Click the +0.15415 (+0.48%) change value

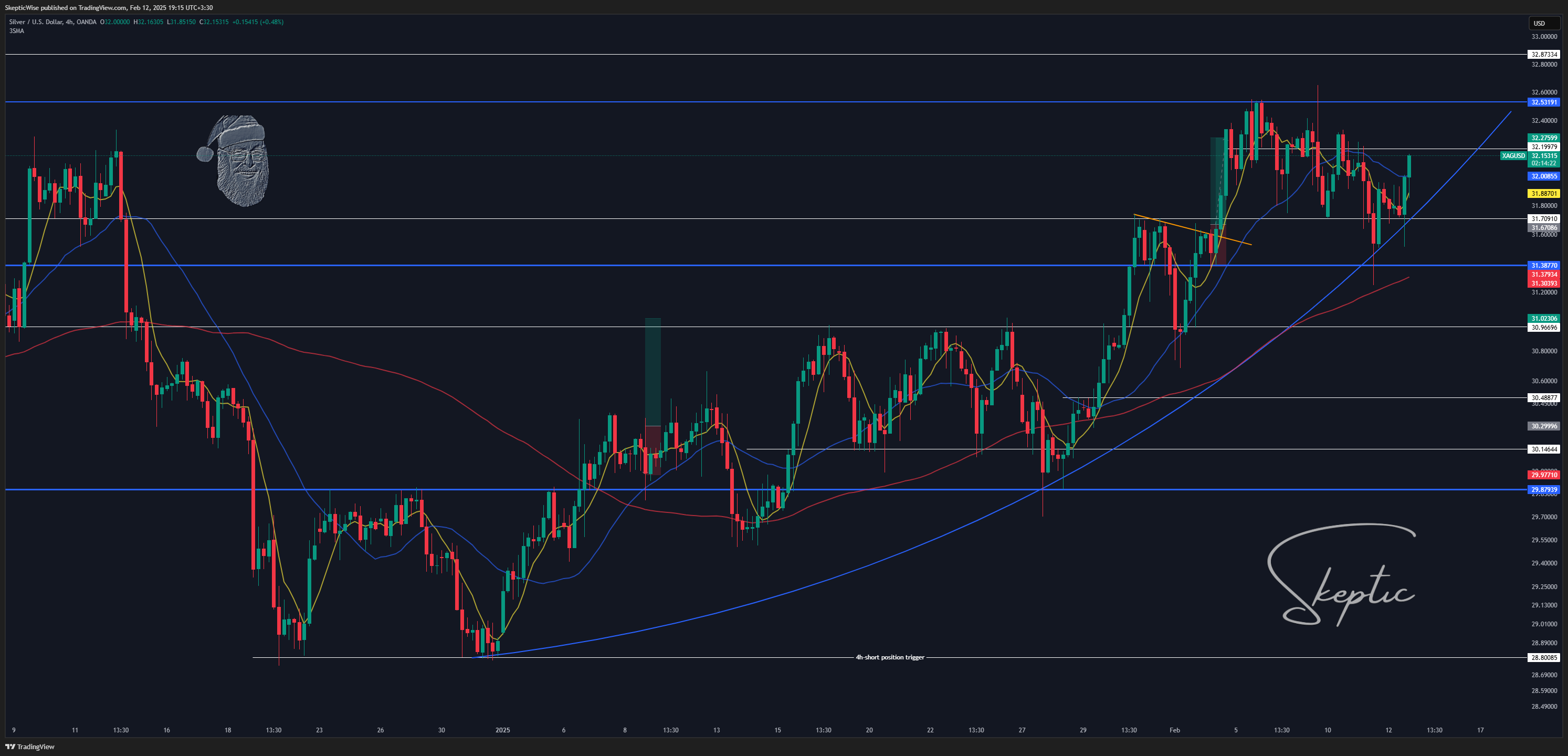pos(257,22)
